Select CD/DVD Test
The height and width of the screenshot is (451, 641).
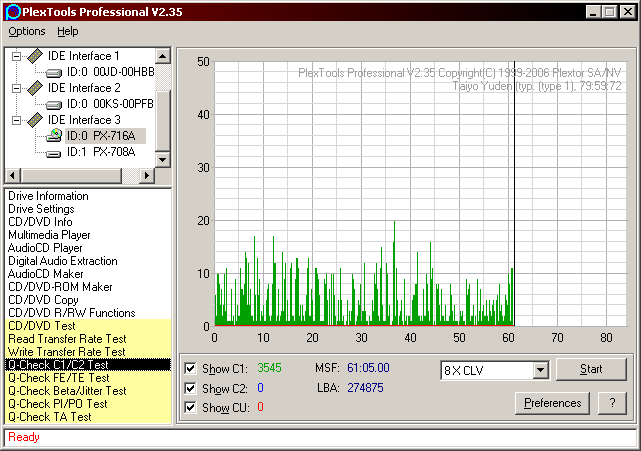point(88,326)
